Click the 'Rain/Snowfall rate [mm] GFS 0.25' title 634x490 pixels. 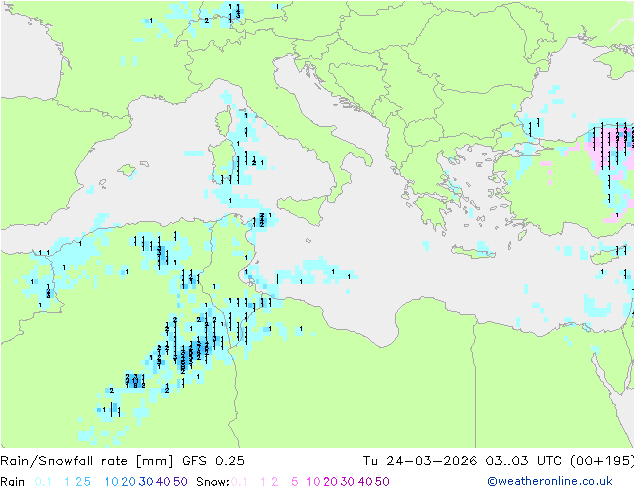coord(123,461)
